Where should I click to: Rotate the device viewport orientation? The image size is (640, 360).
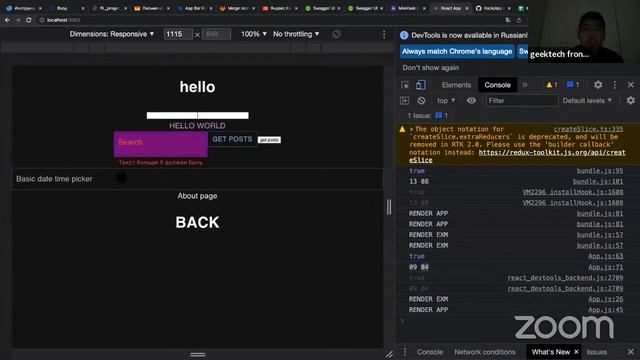point(336,34)
